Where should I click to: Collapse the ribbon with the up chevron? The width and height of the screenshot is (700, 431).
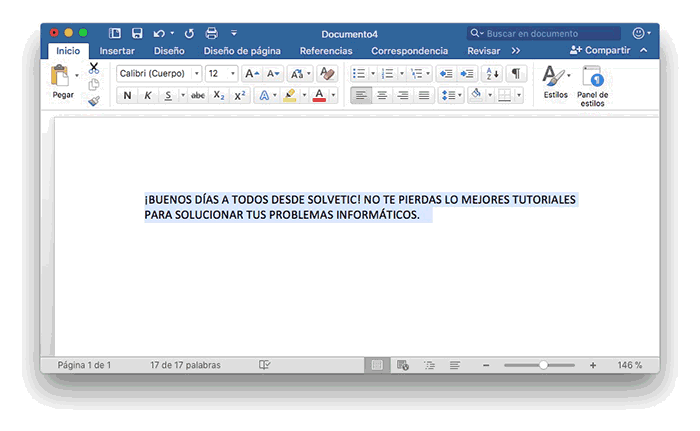(x=644, y=50)
